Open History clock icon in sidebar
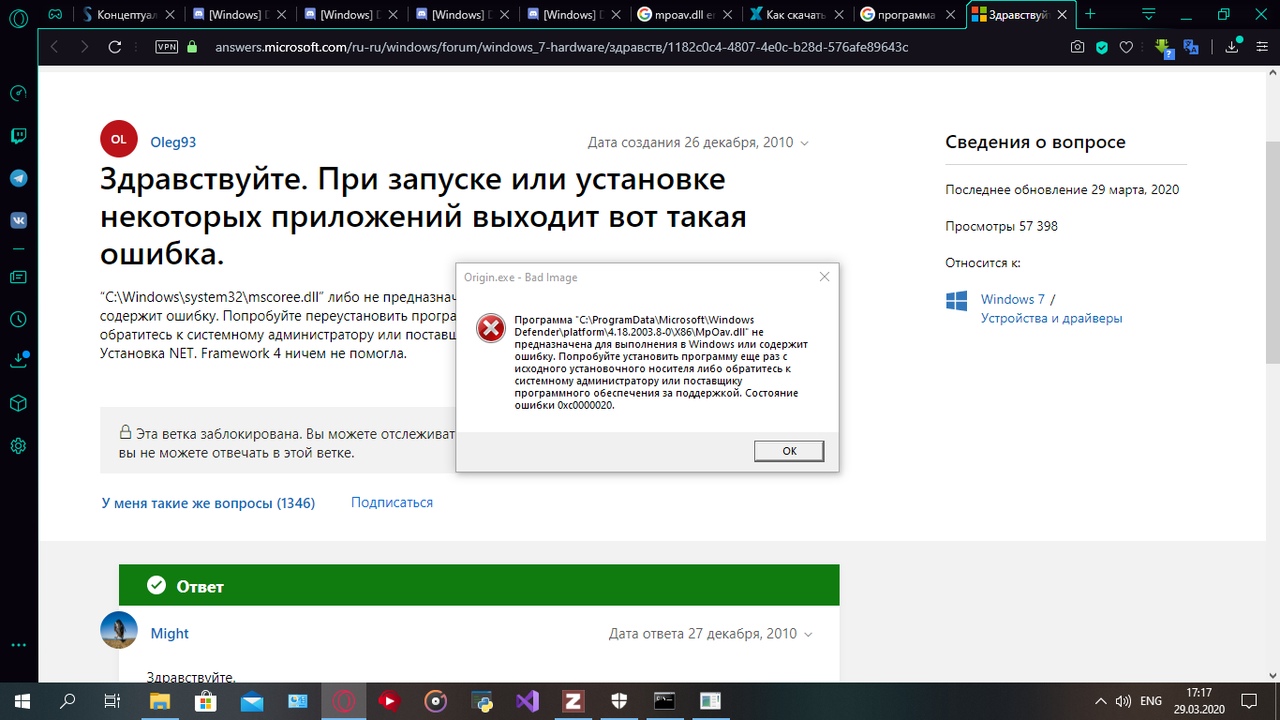 tap(18, 319)
